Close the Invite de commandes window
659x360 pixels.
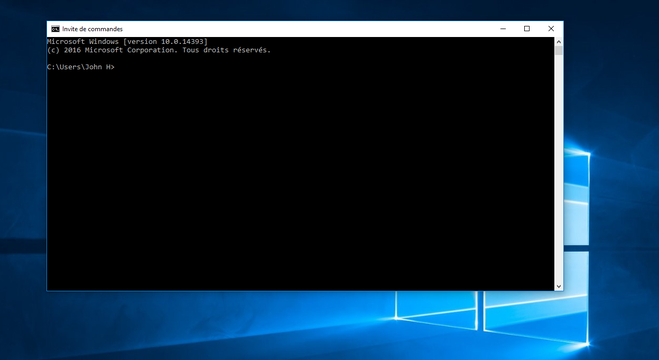[x=551, y=29]
